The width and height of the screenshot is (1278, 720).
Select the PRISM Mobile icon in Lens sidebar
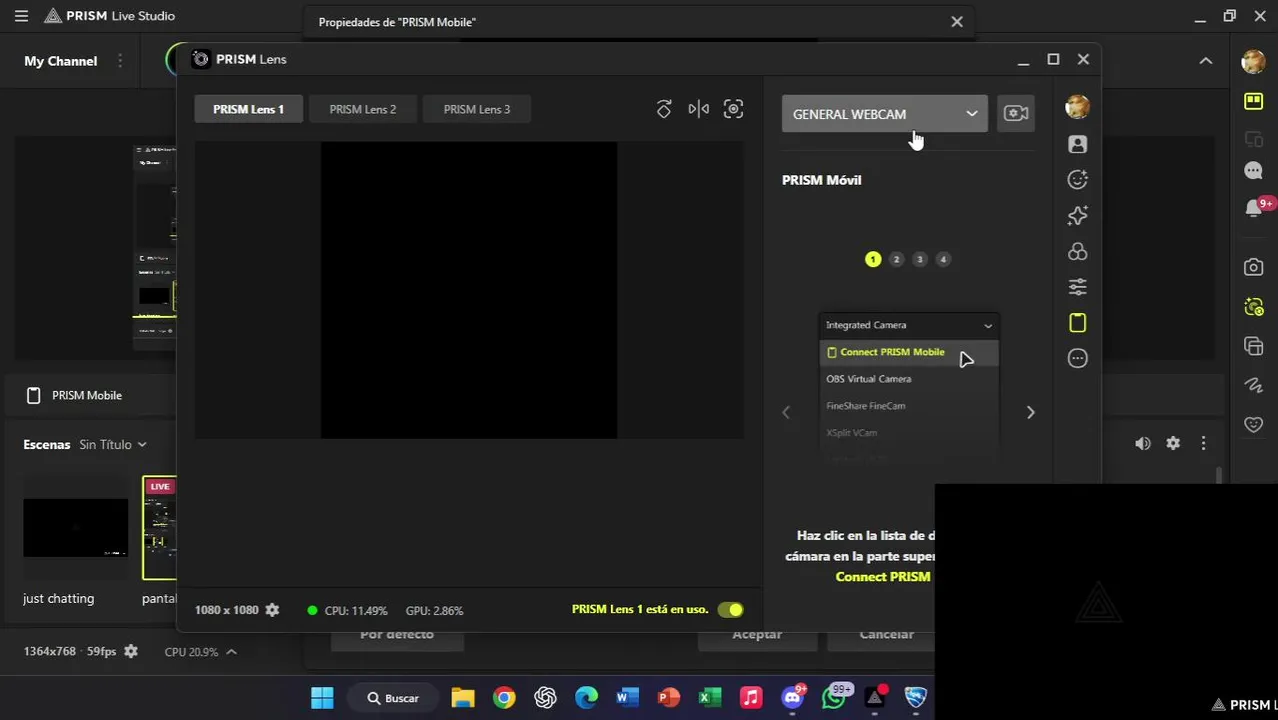pyautogui.click(x=1077, y=323)
